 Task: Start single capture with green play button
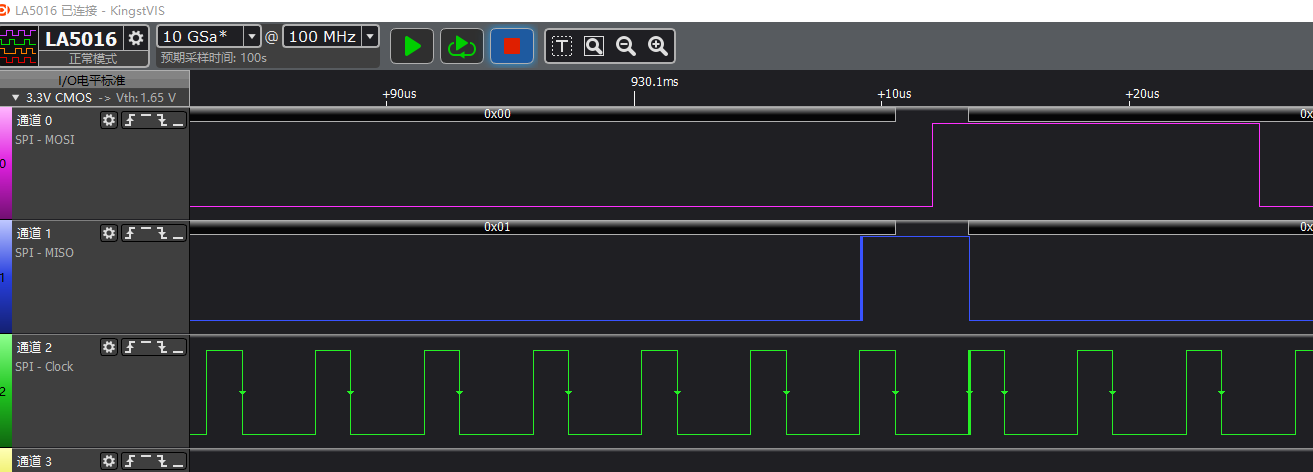[x=412, y=46]
